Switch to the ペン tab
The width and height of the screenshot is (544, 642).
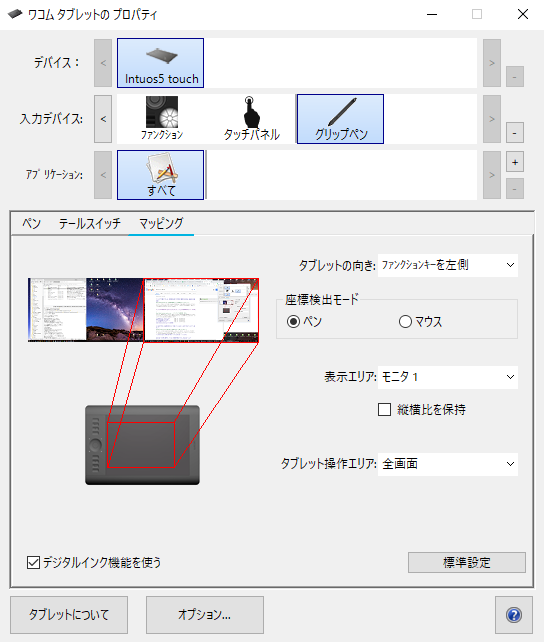pos(32,224)
